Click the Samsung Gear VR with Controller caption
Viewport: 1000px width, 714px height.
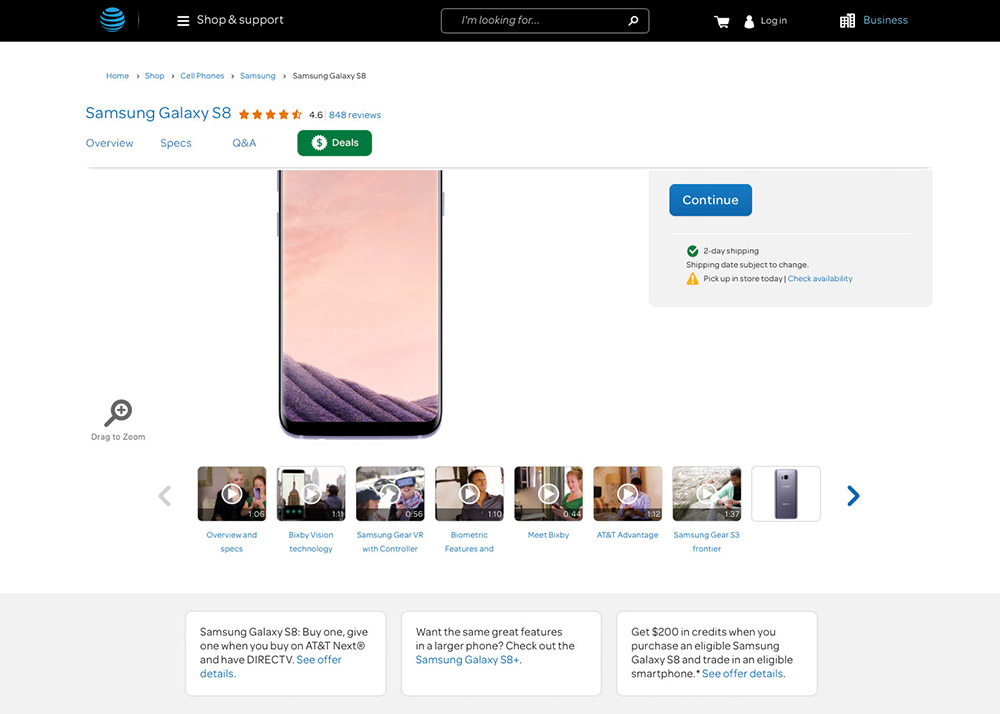pos(390,542)
